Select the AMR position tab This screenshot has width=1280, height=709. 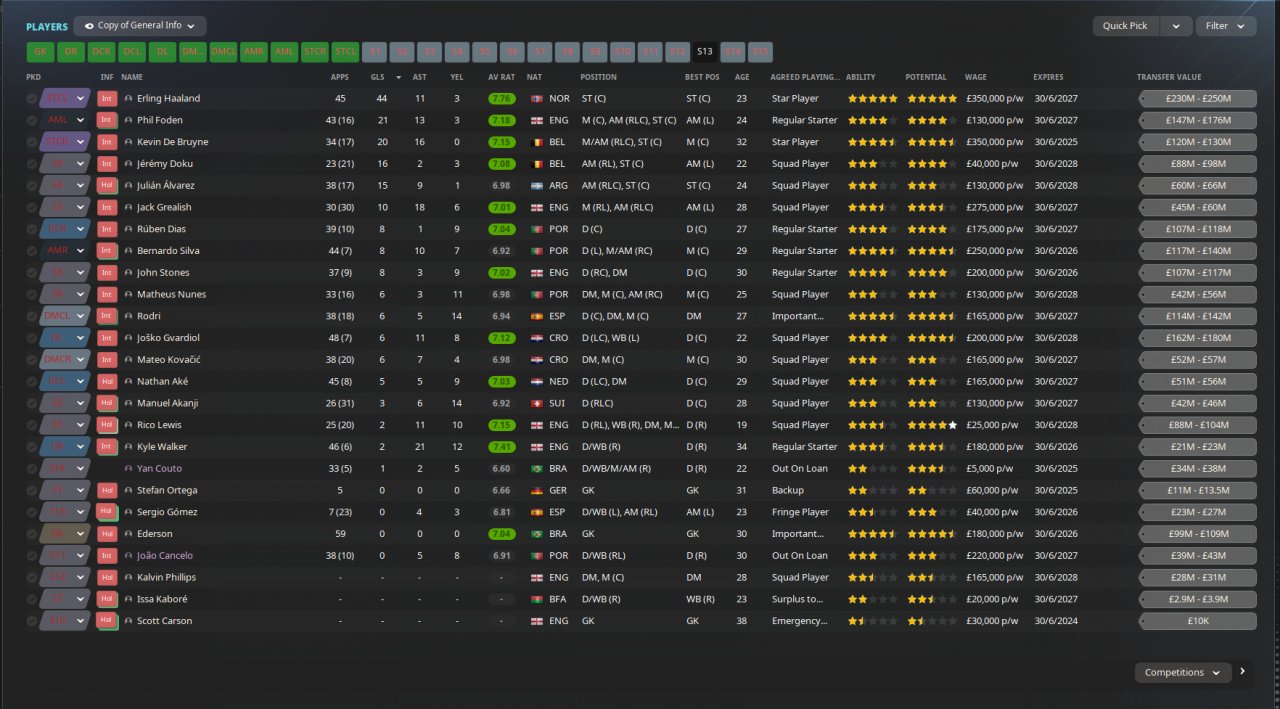point(254,51)
